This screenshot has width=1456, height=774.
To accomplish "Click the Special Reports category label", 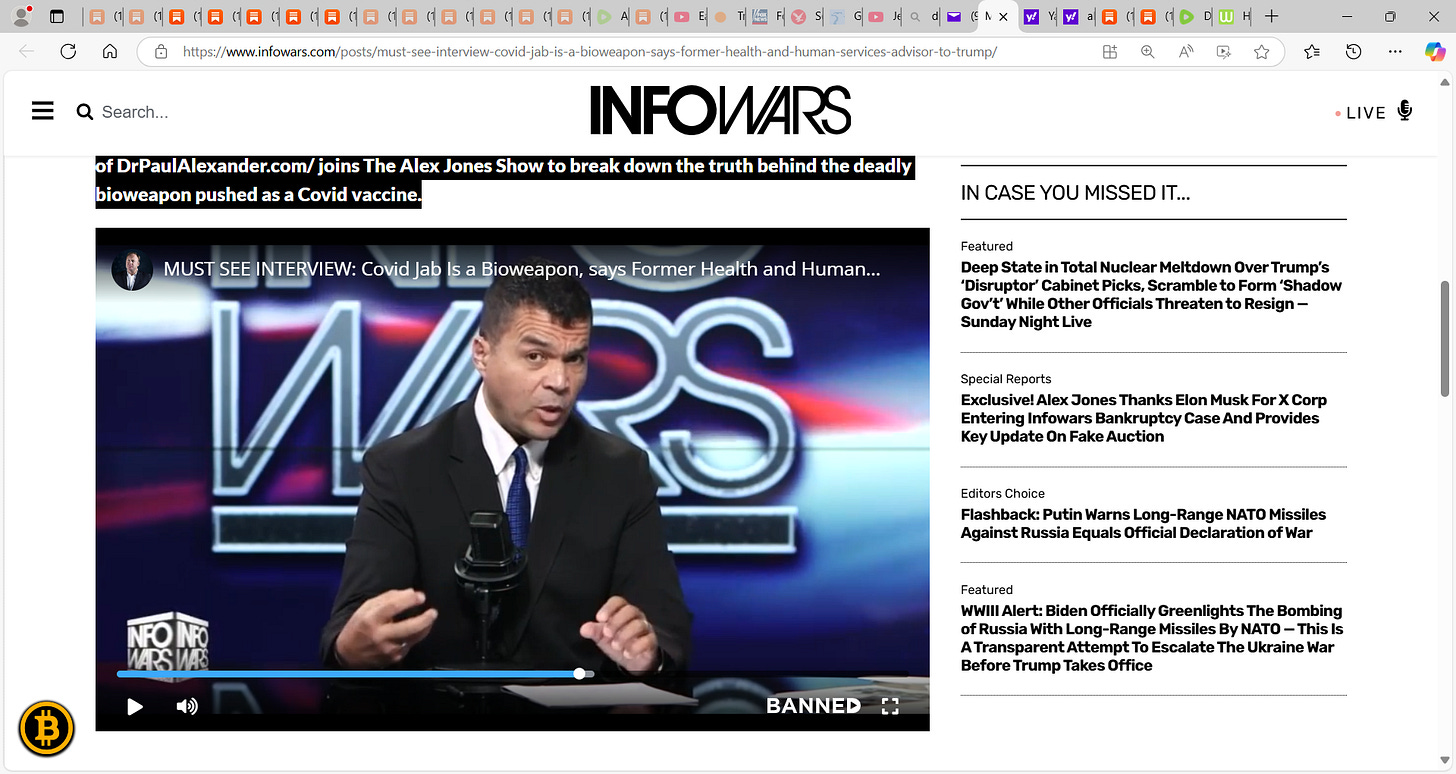I will (1006, 379).
